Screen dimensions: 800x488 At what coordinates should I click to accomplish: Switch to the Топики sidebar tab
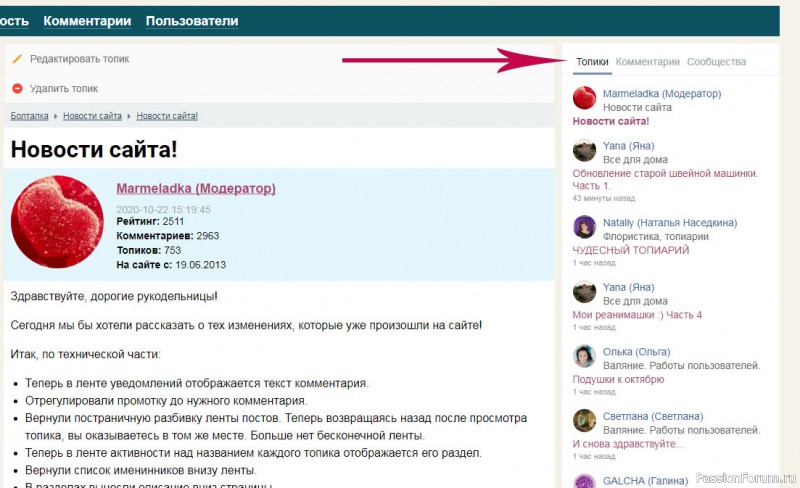coord(592,62)
